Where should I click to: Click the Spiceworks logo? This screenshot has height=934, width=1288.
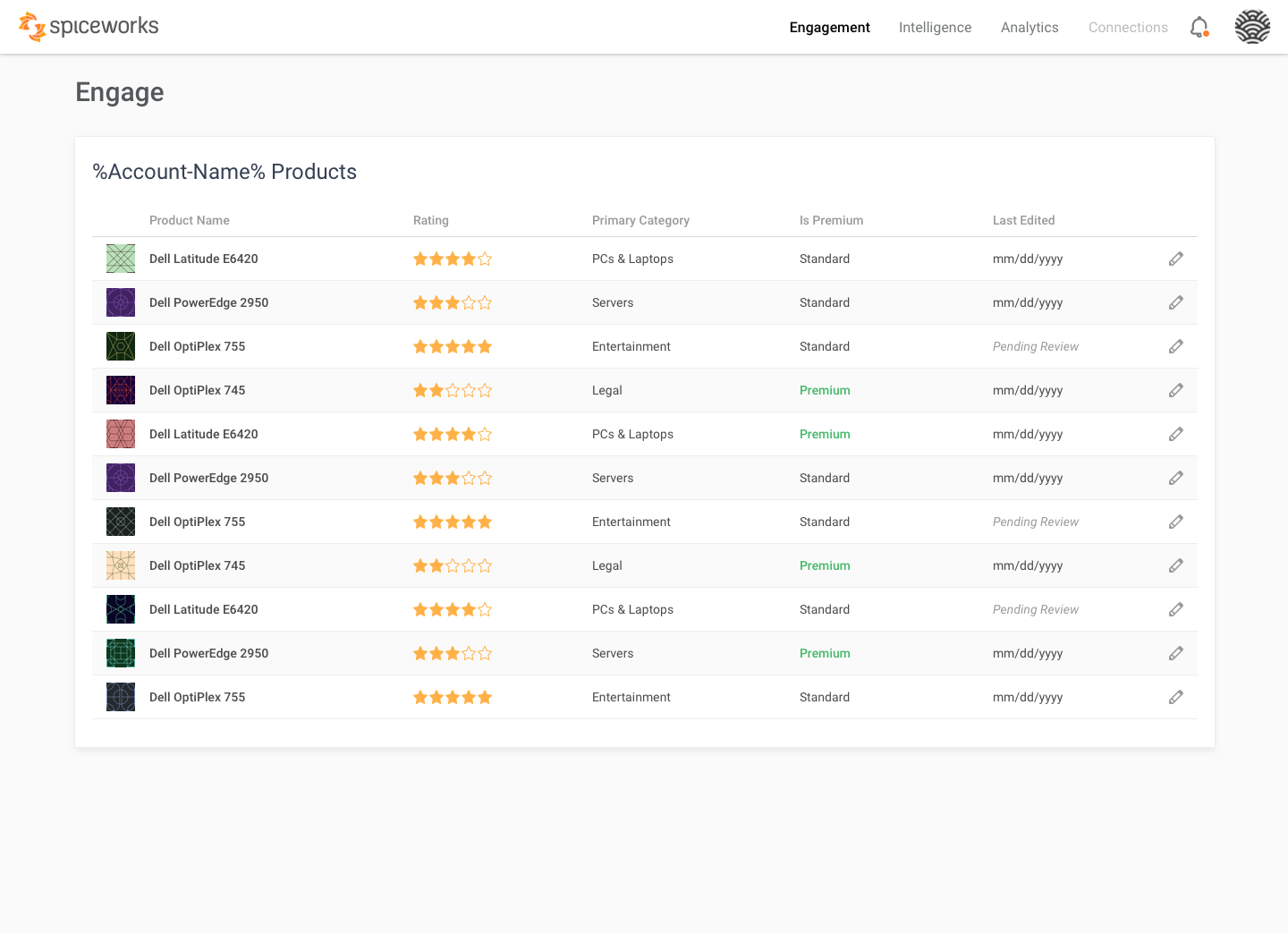coord(89,27)
